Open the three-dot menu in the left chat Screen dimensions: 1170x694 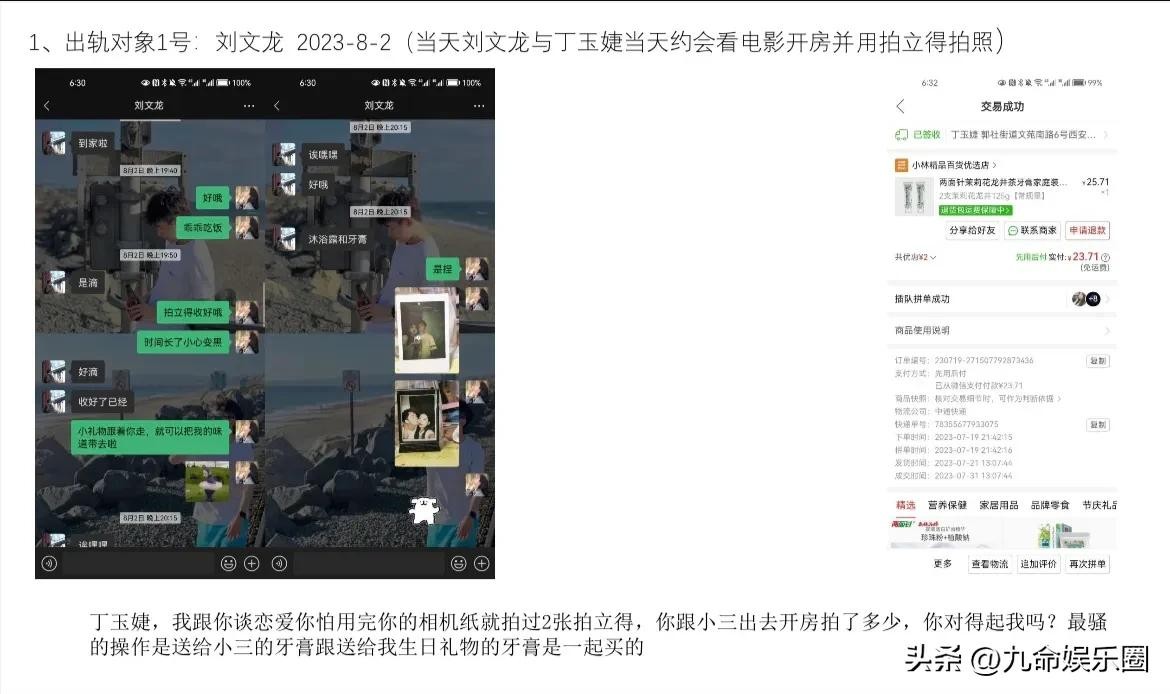click(x=249, y=105)
